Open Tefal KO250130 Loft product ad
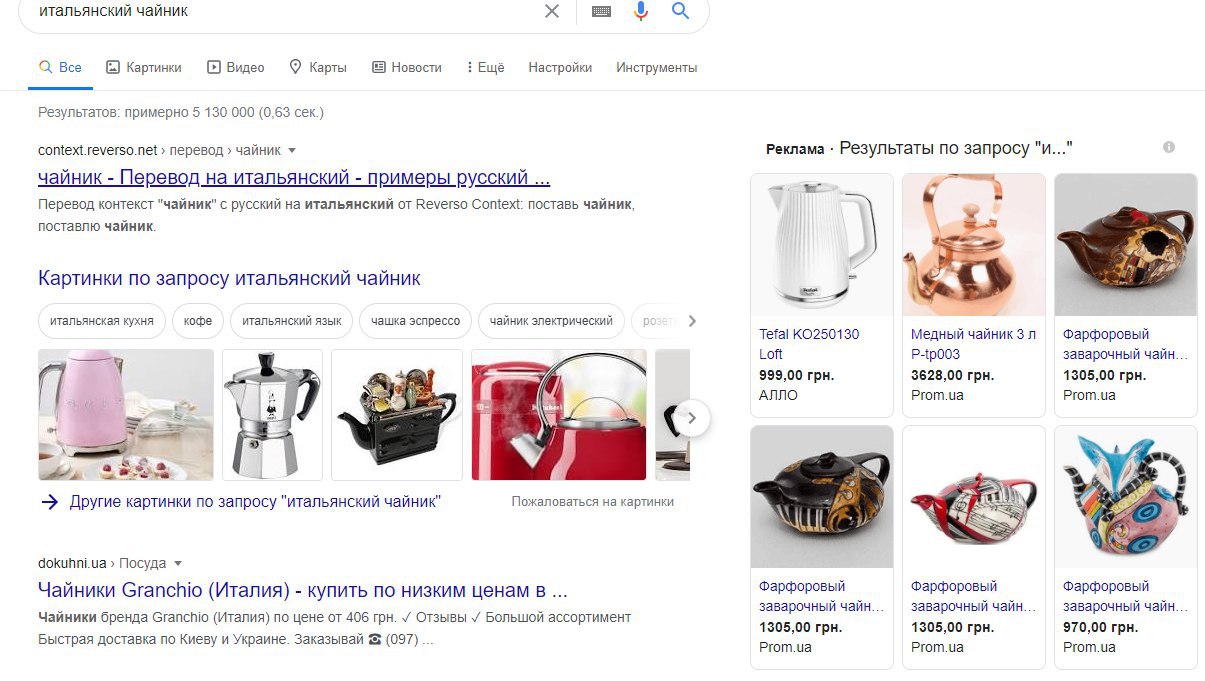1205x681 pixels. pyautogui.click(x=822, y=295)
